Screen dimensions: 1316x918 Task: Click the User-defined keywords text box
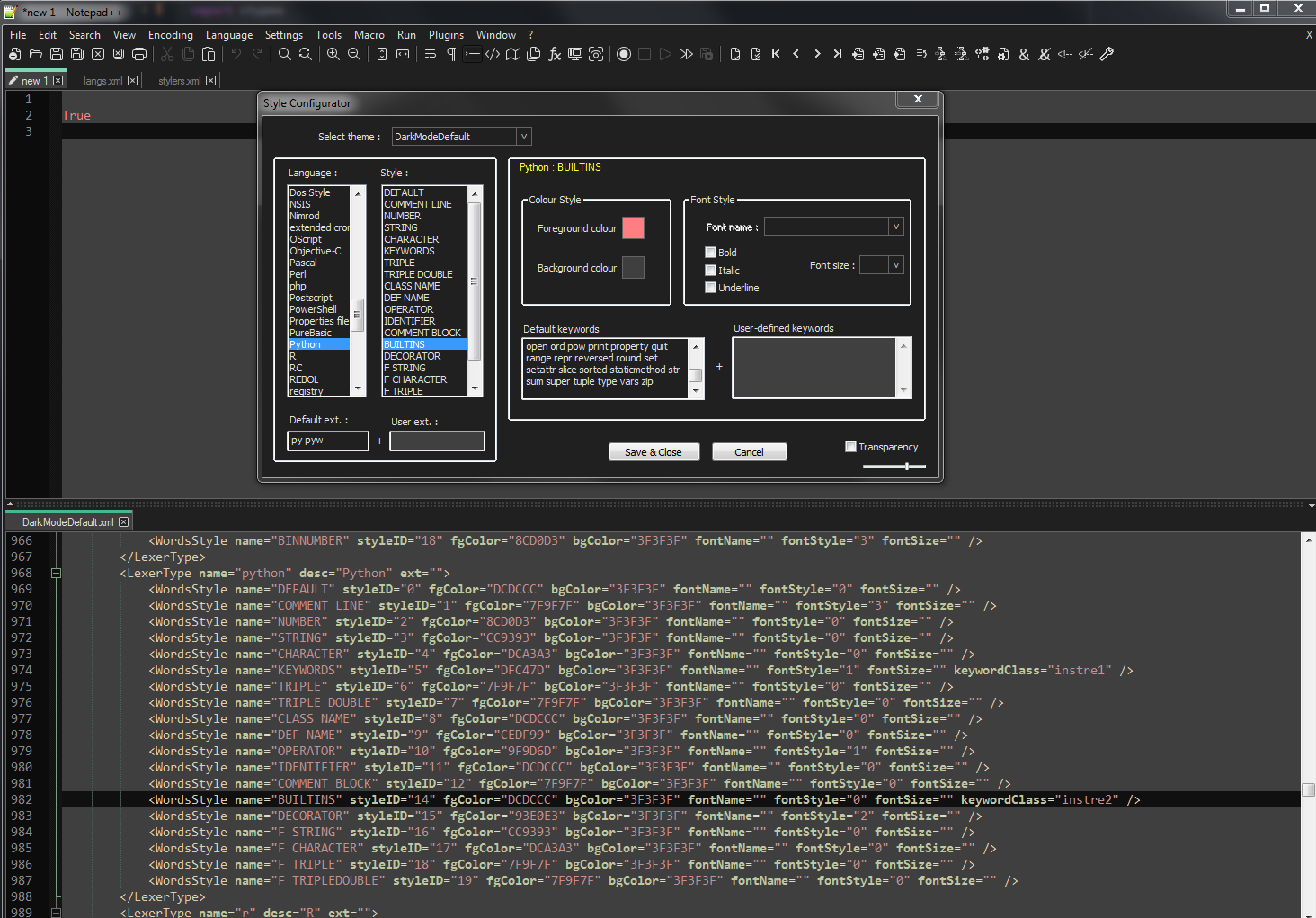(x=814, y=368)
